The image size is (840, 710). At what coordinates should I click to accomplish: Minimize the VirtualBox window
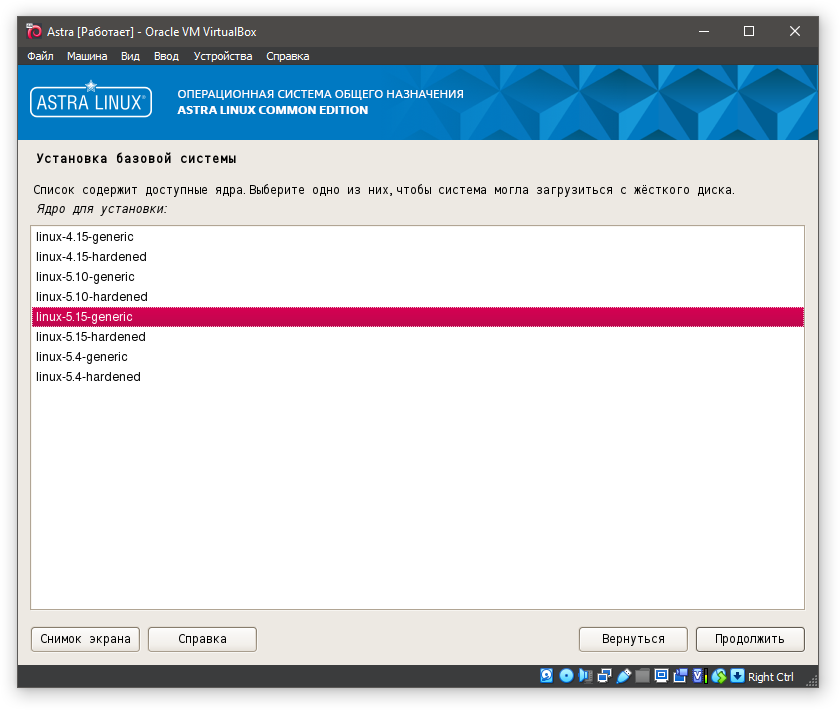pyautogui.click(x=704, y=32)
